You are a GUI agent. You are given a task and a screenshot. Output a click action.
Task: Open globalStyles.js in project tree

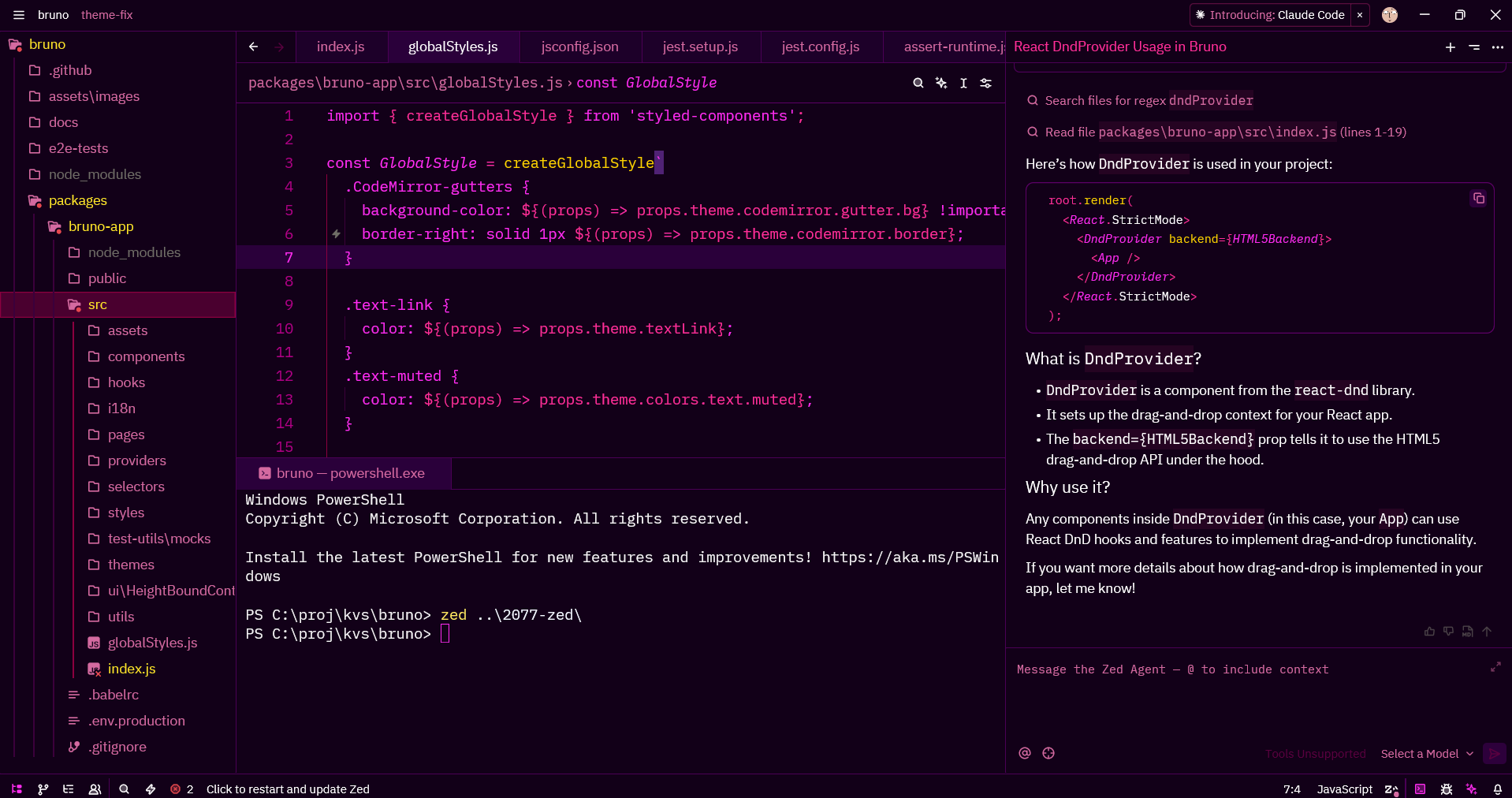coord(118,643)
